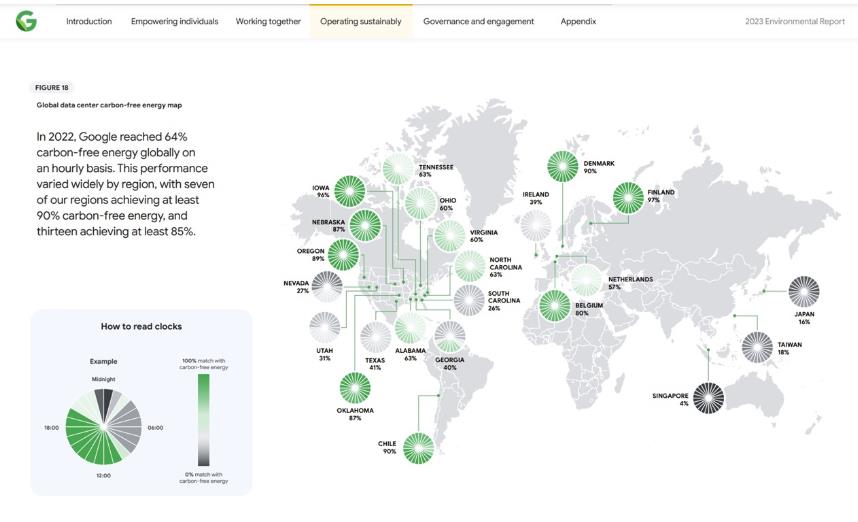The image size is (858, 522).
Task: Click the Nevada clock icon
Action: pyautogui.click(x=327, y=287)
